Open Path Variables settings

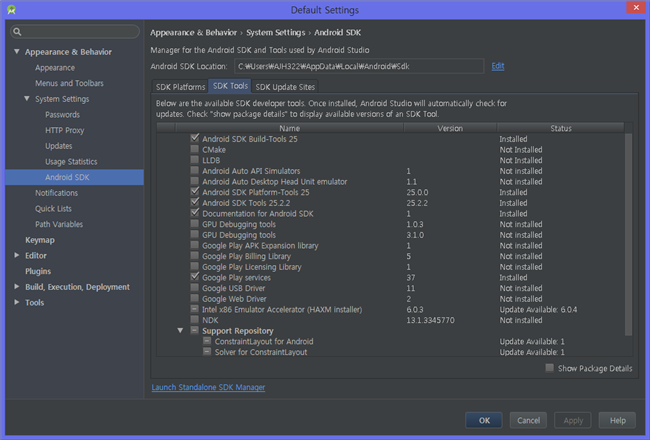click(x=59, y=224)
